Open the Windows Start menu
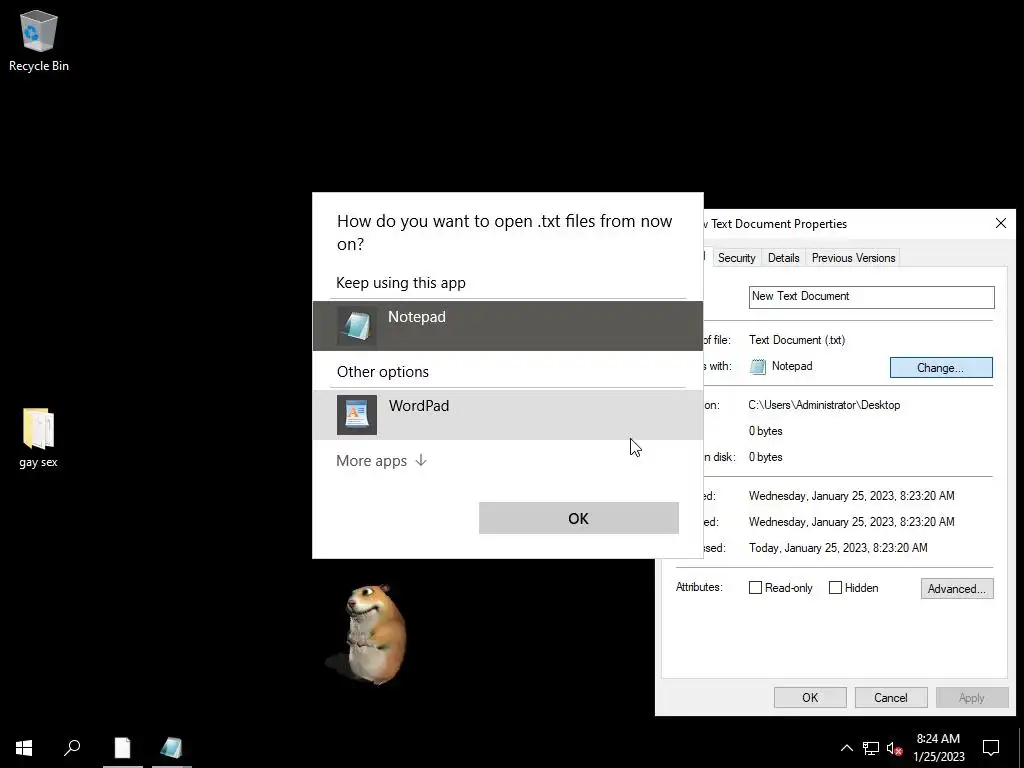 tap(24, 748)
